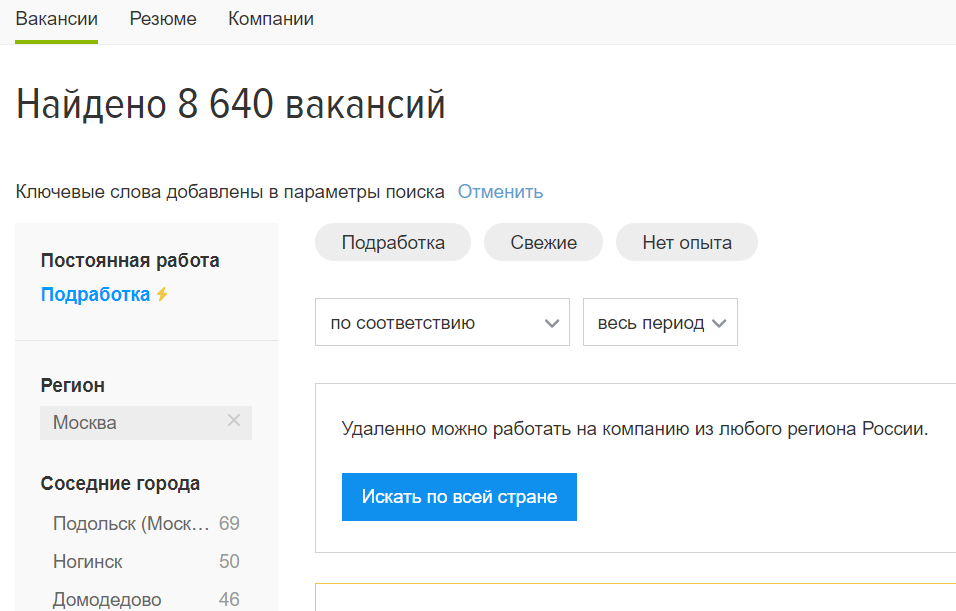This screenshot has height=611, width=956.
Task: Open the весь период time filter dropdown
Action: [660, 322]
